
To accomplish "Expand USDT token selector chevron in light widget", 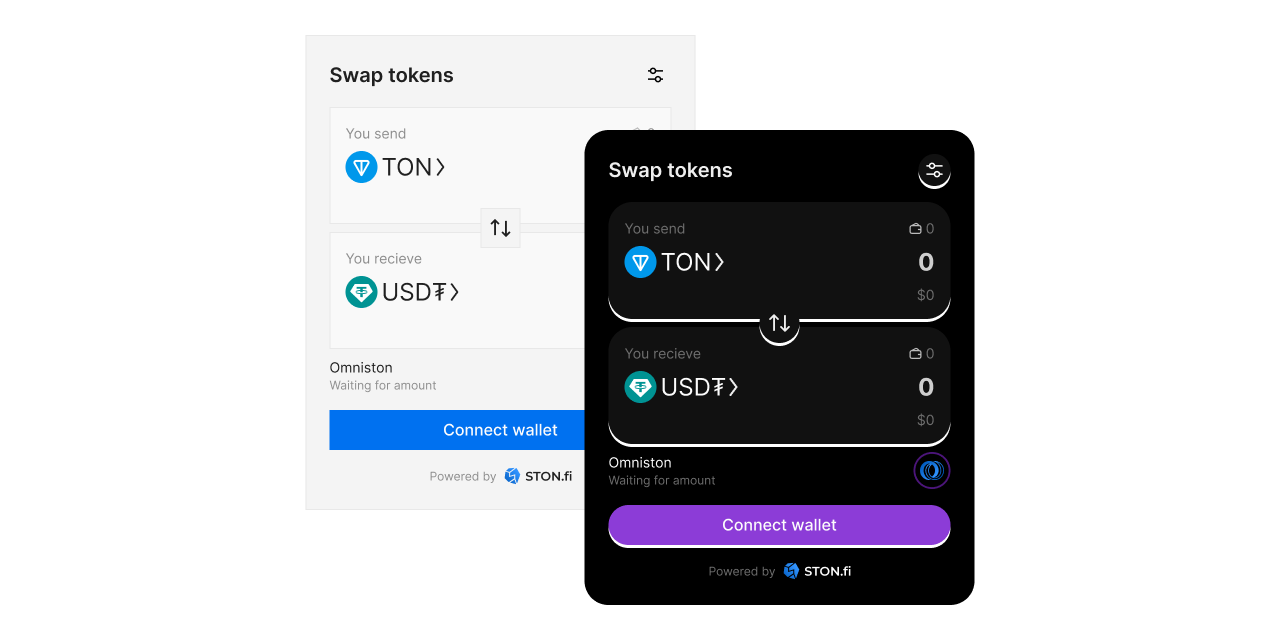I will (x=454, y=292).
